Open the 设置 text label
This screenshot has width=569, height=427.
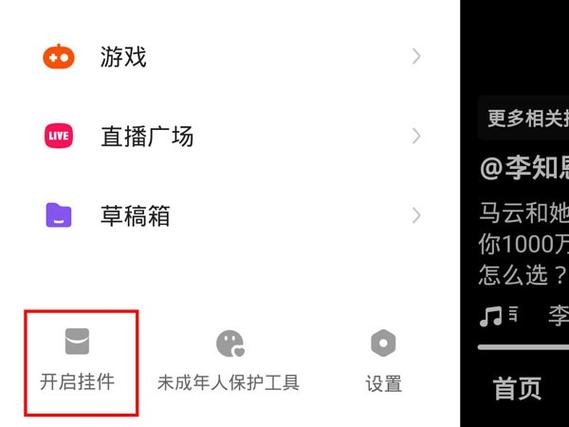384,383
